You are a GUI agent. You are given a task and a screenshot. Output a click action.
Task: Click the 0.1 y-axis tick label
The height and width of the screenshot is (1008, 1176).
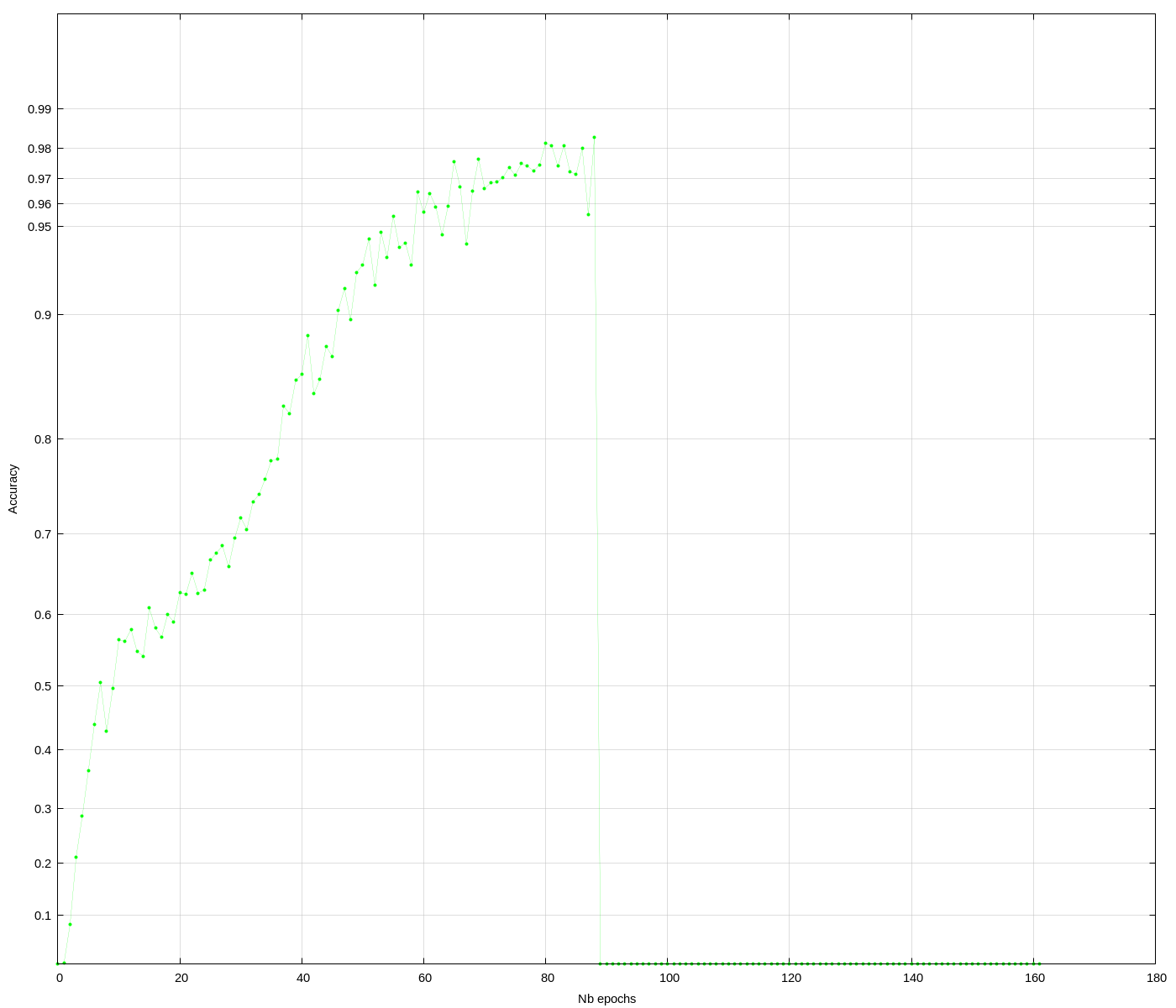tap(43, 916)
